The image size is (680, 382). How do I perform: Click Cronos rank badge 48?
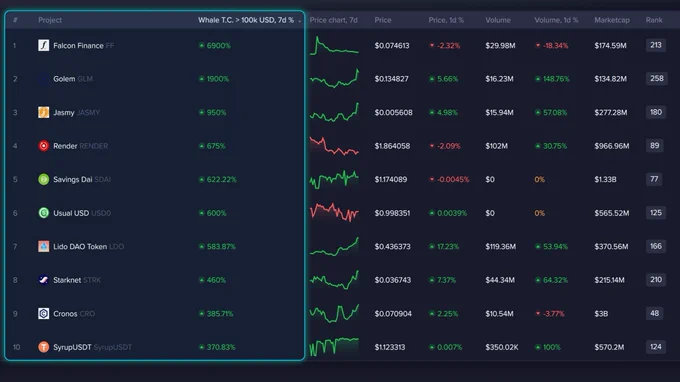coord(654,313)
